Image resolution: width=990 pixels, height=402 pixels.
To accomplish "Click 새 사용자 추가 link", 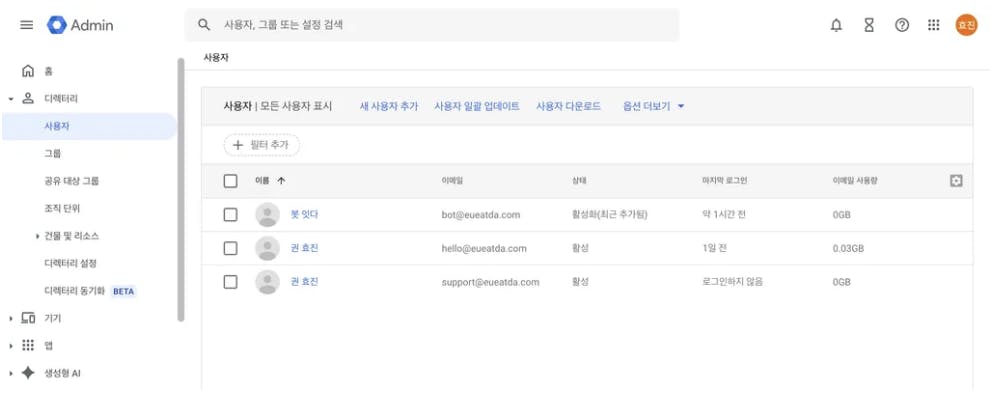I will (389, 107).
